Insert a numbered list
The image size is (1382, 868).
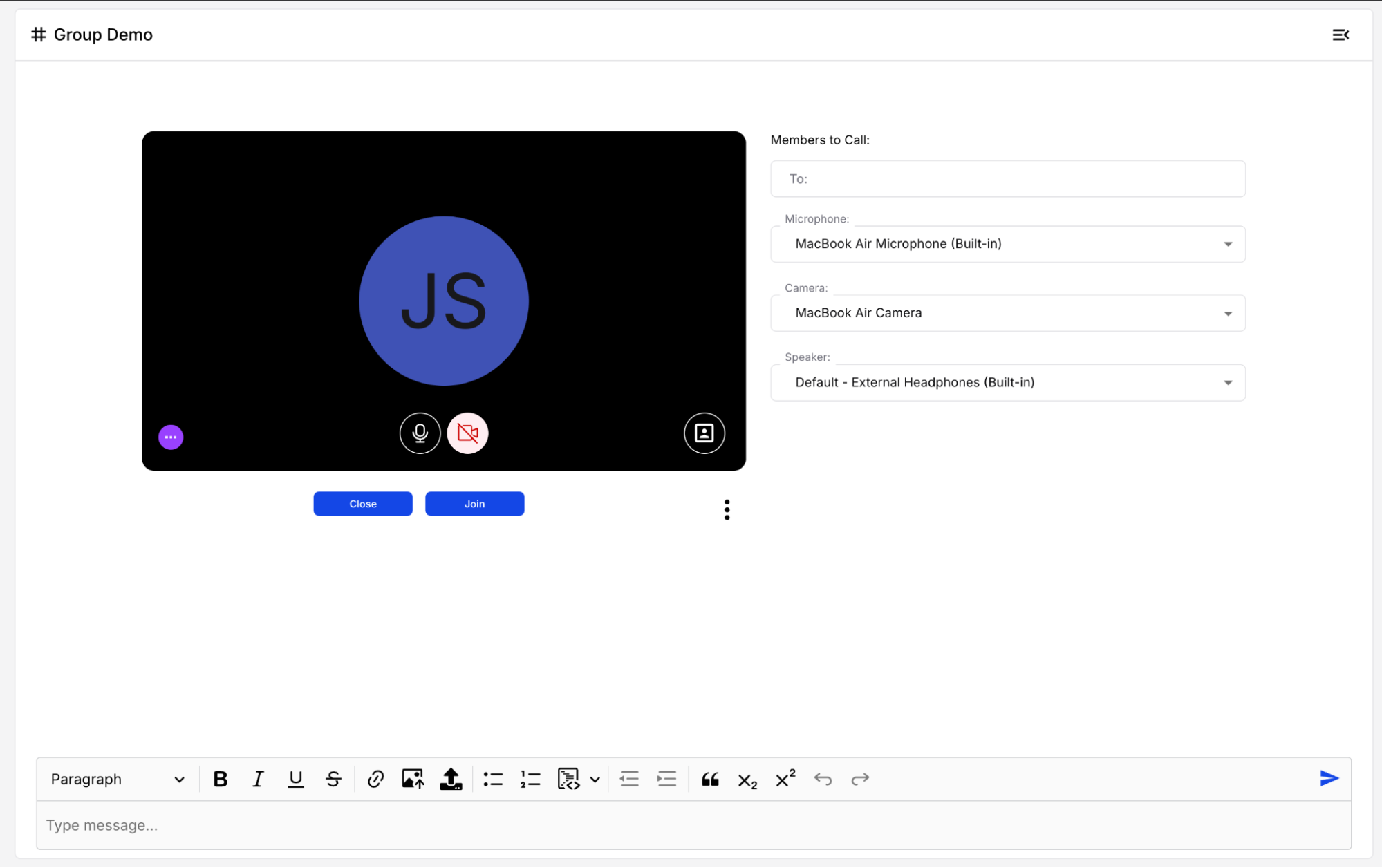[x=530, y=780]
